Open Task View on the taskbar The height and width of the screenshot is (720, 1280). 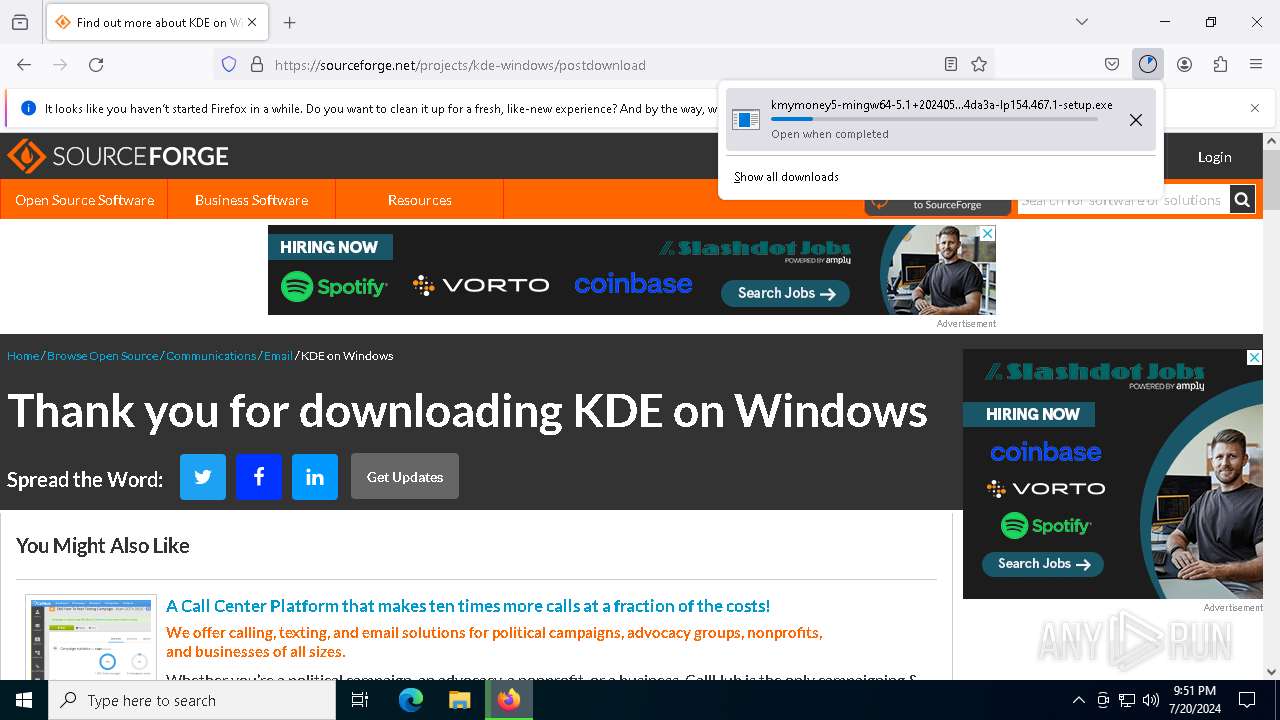[x=360, y=700]
